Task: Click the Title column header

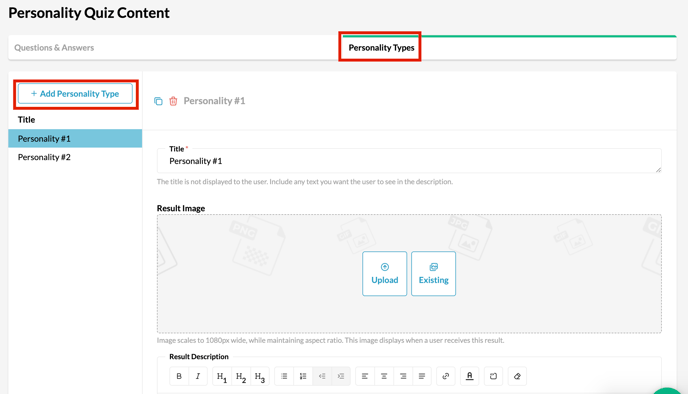Action: pyautogui.click(x=26, y=119)
